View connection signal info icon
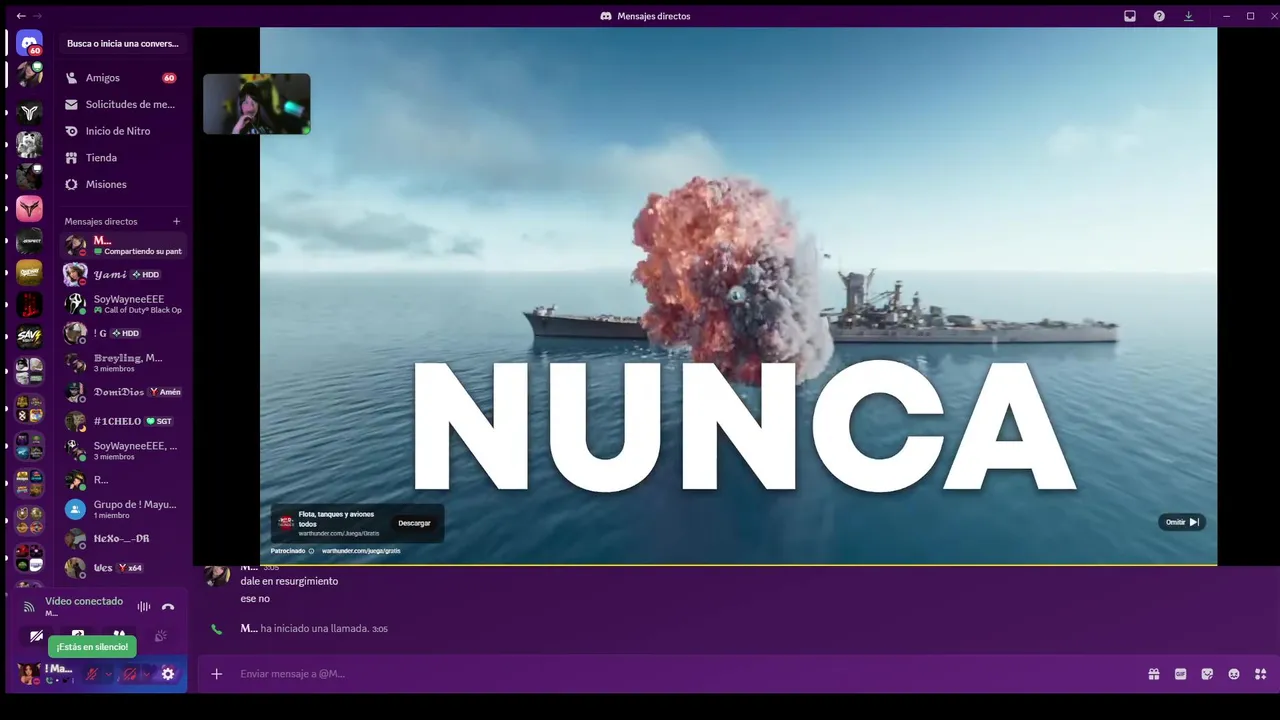Screen dimensions: 1280x720 [29, 607]
